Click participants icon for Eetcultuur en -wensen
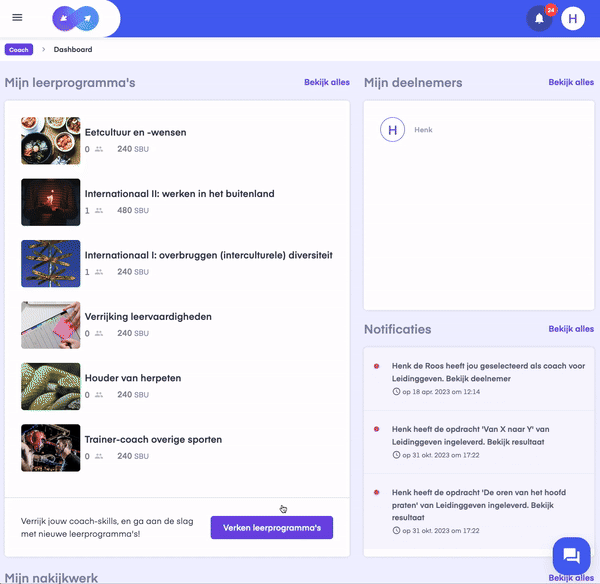 pyautogui.click(x=99, y=149)
